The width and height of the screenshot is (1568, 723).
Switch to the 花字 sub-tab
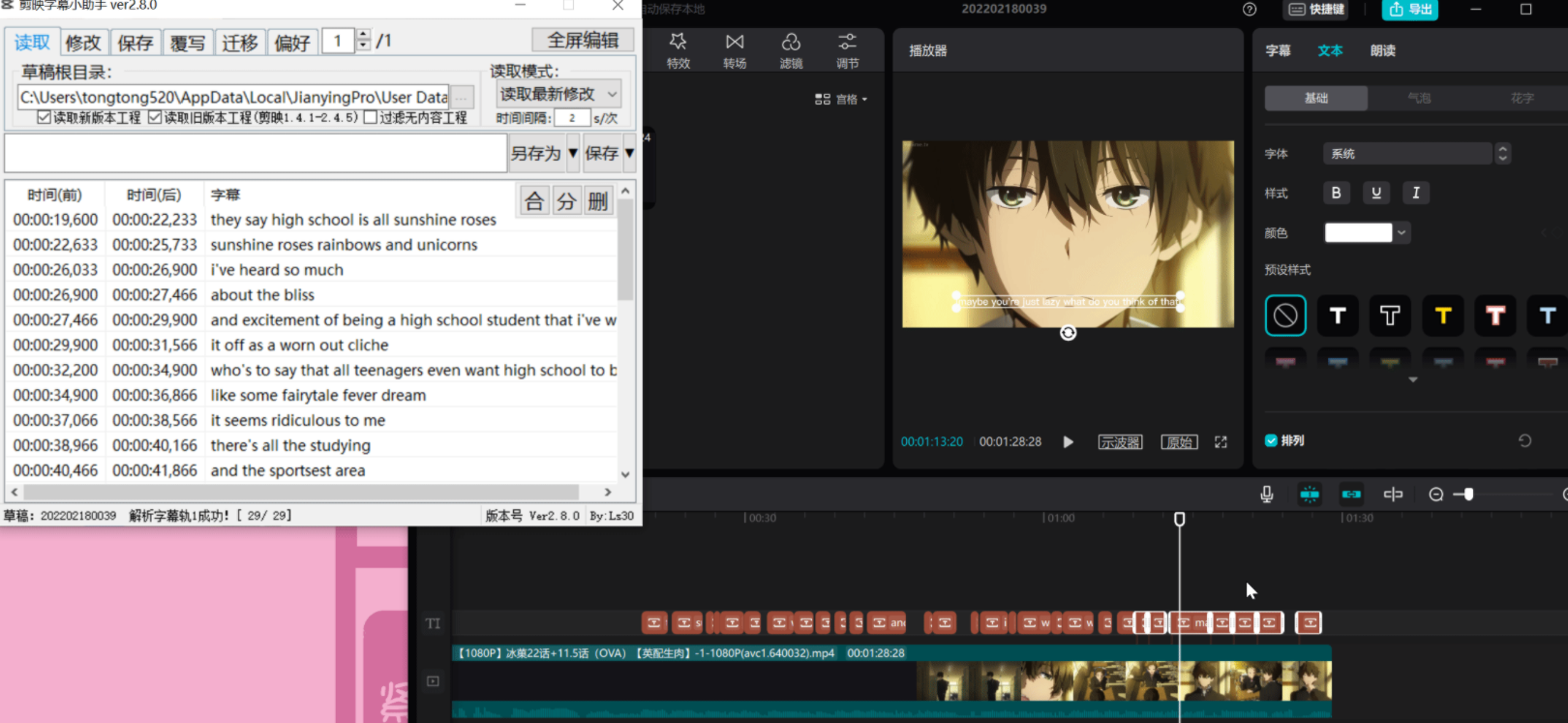pyautogui.click(x=1522, y=98)
